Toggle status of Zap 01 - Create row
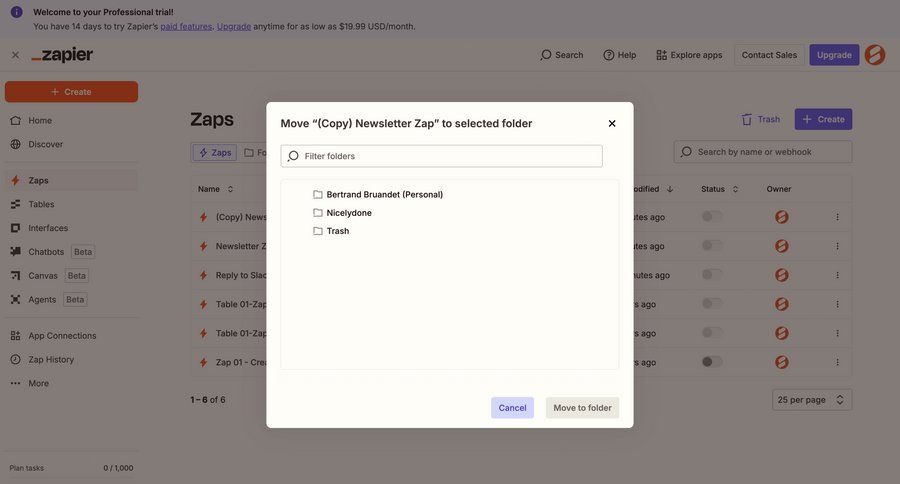This screenshot has height=484, width=900. tap(712, 362)
